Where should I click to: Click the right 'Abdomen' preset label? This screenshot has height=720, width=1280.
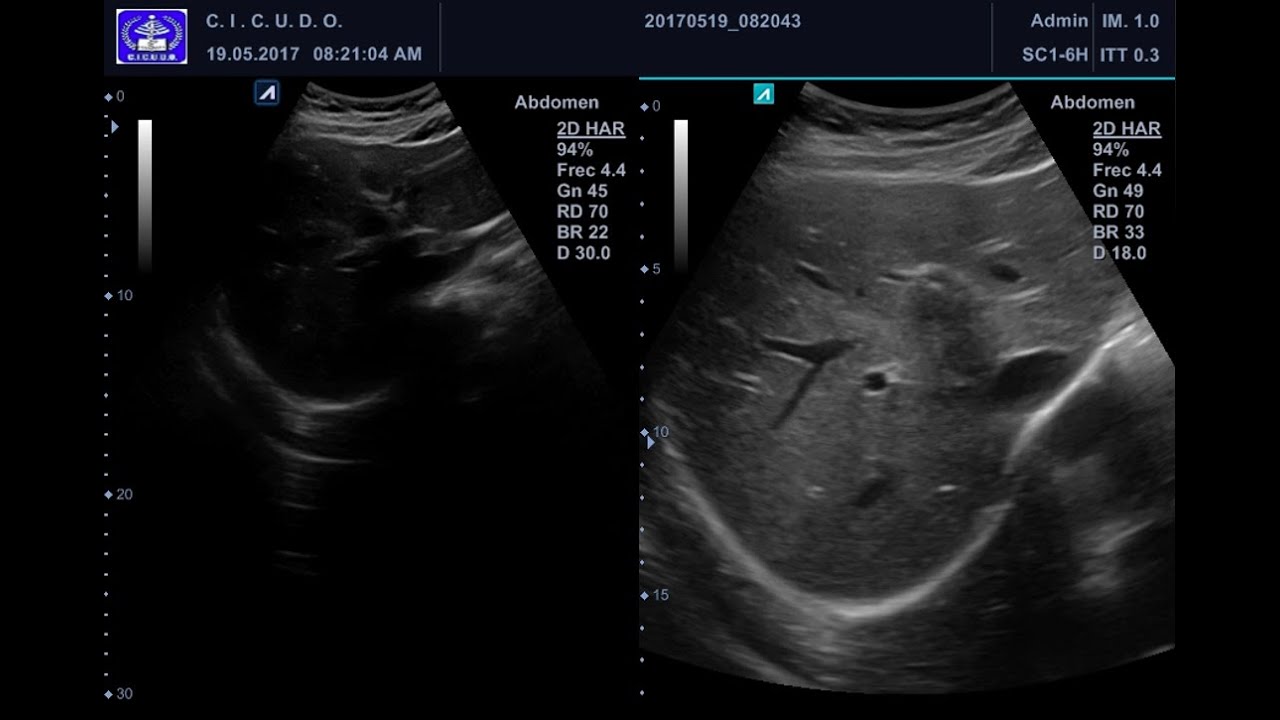tap(1093, 102)
